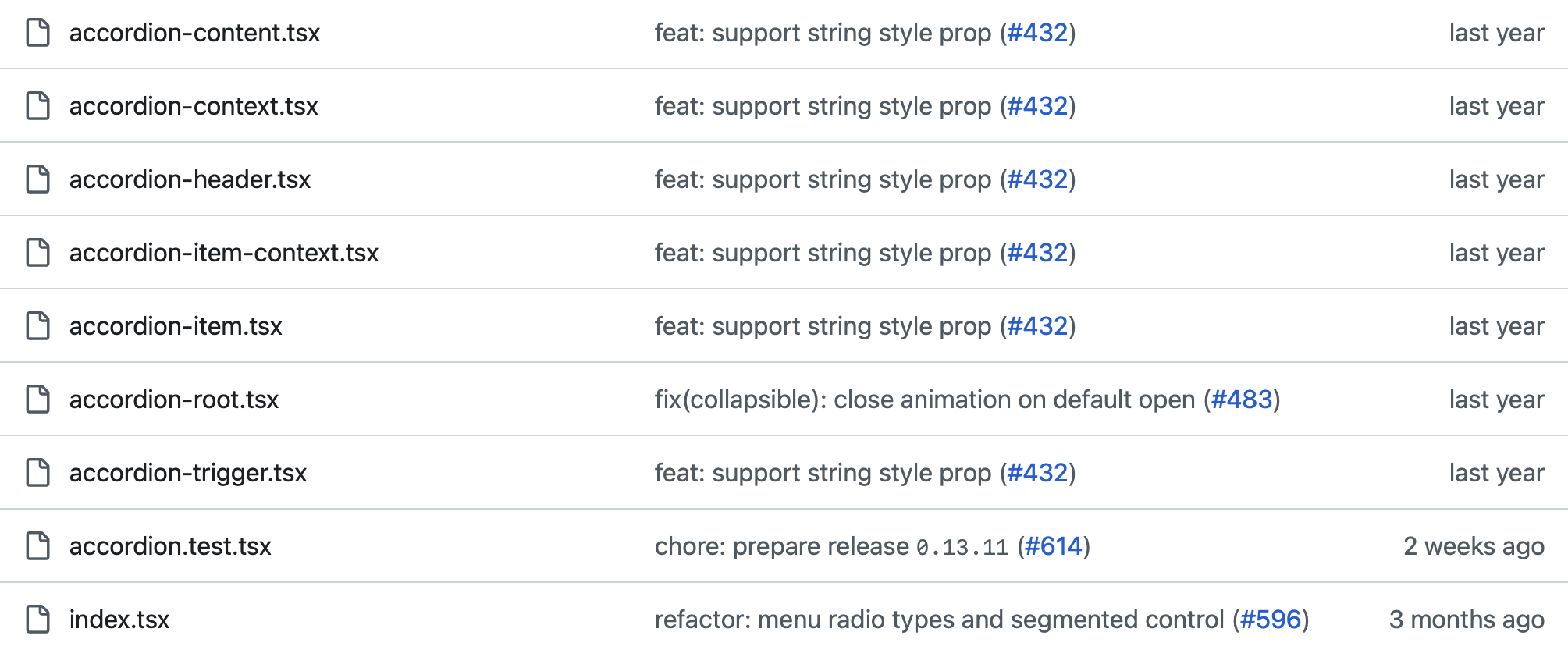Click file icon beside accordion-content.tsx
1568x650 pixels.
pos(37,33)
